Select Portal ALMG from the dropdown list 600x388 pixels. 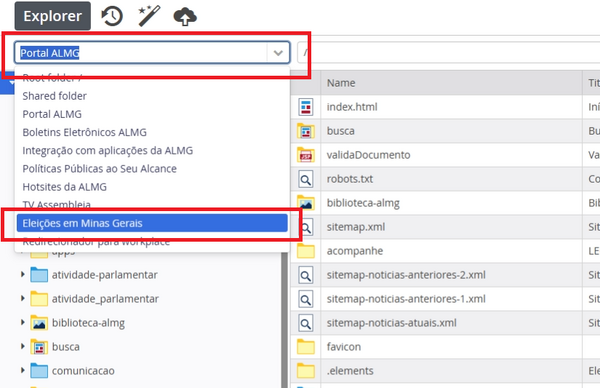(x=52, y=114)
